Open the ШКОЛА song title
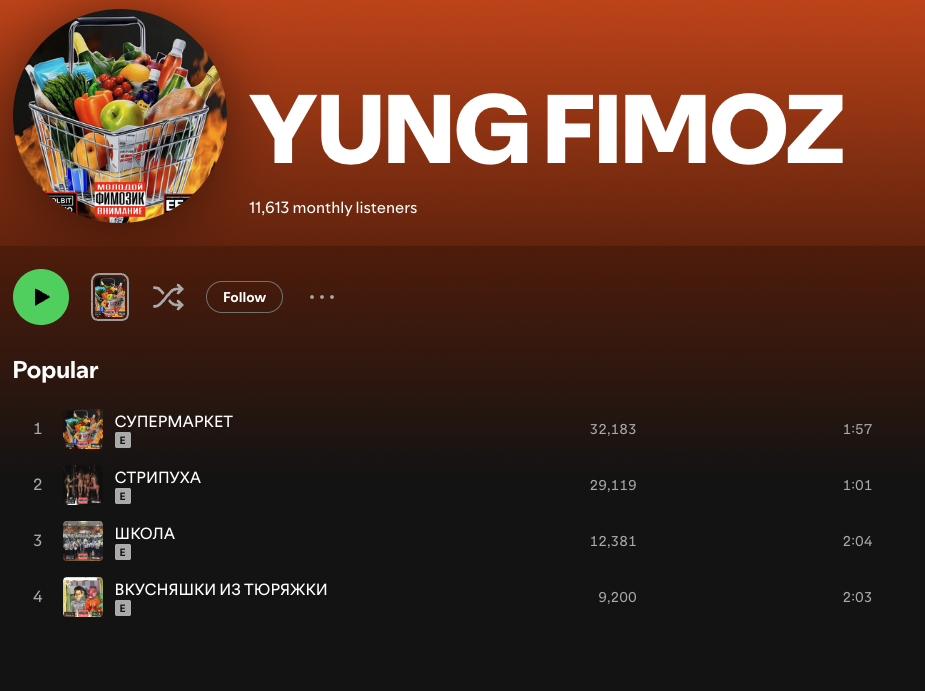This screenshot has width=925, height=691. click(145, 533)
